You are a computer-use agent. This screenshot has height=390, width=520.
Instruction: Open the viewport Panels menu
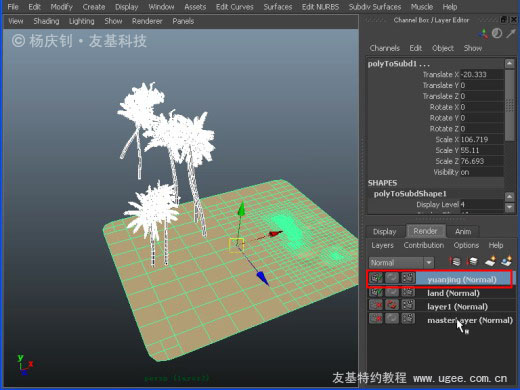coord(183,21)
